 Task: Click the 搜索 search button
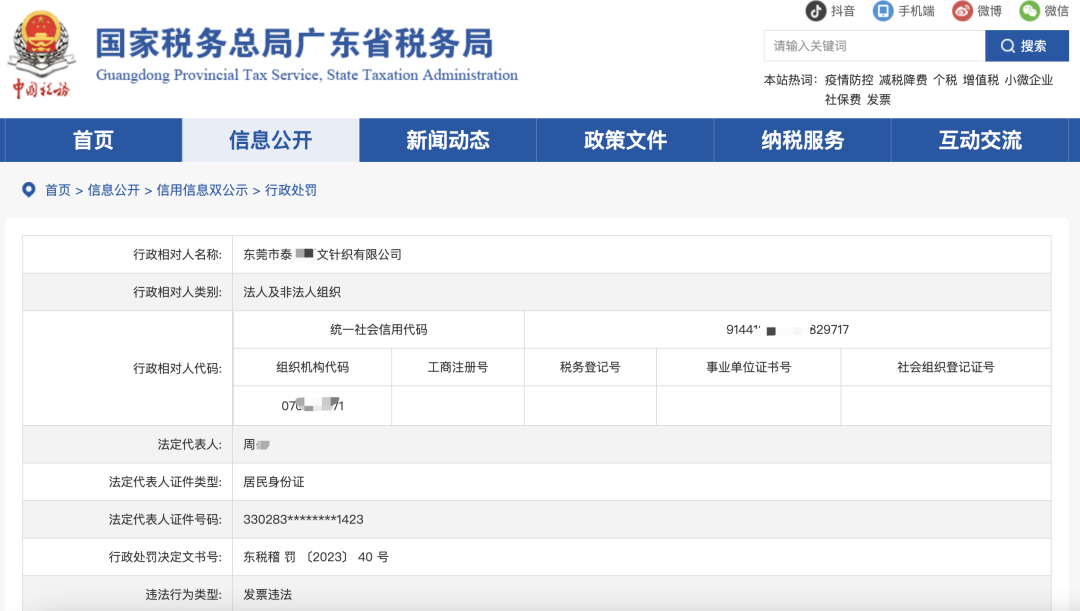1027,46
